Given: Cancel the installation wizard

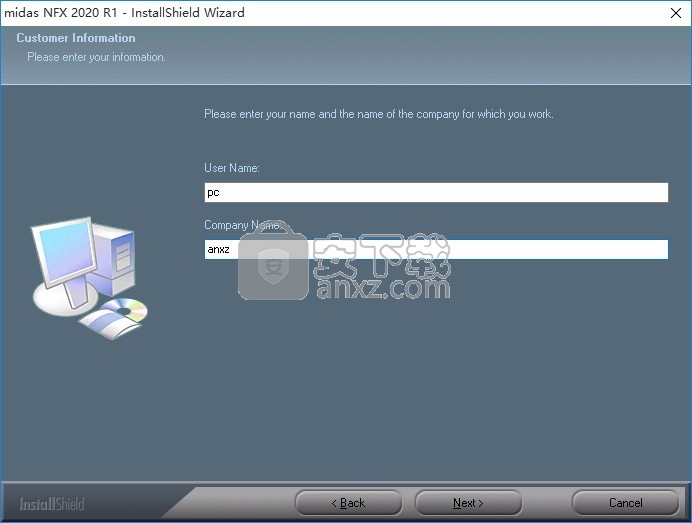Looking at the screenshot, I should (x=625, y=503).
